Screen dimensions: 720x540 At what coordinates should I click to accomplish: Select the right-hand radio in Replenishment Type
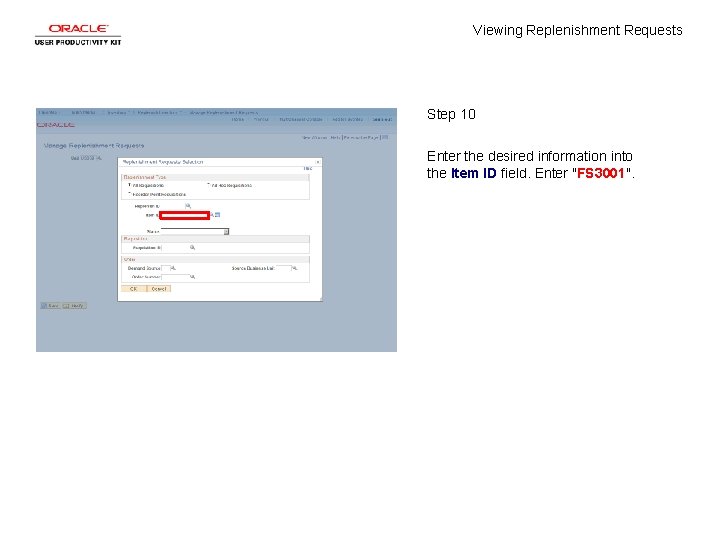tap(208, 185)
